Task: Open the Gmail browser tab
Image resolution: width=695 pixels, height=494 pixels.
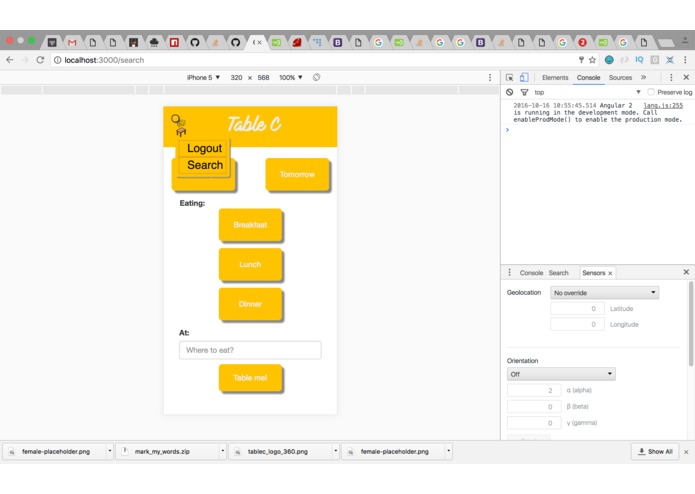Action: [x=72, y=43]
